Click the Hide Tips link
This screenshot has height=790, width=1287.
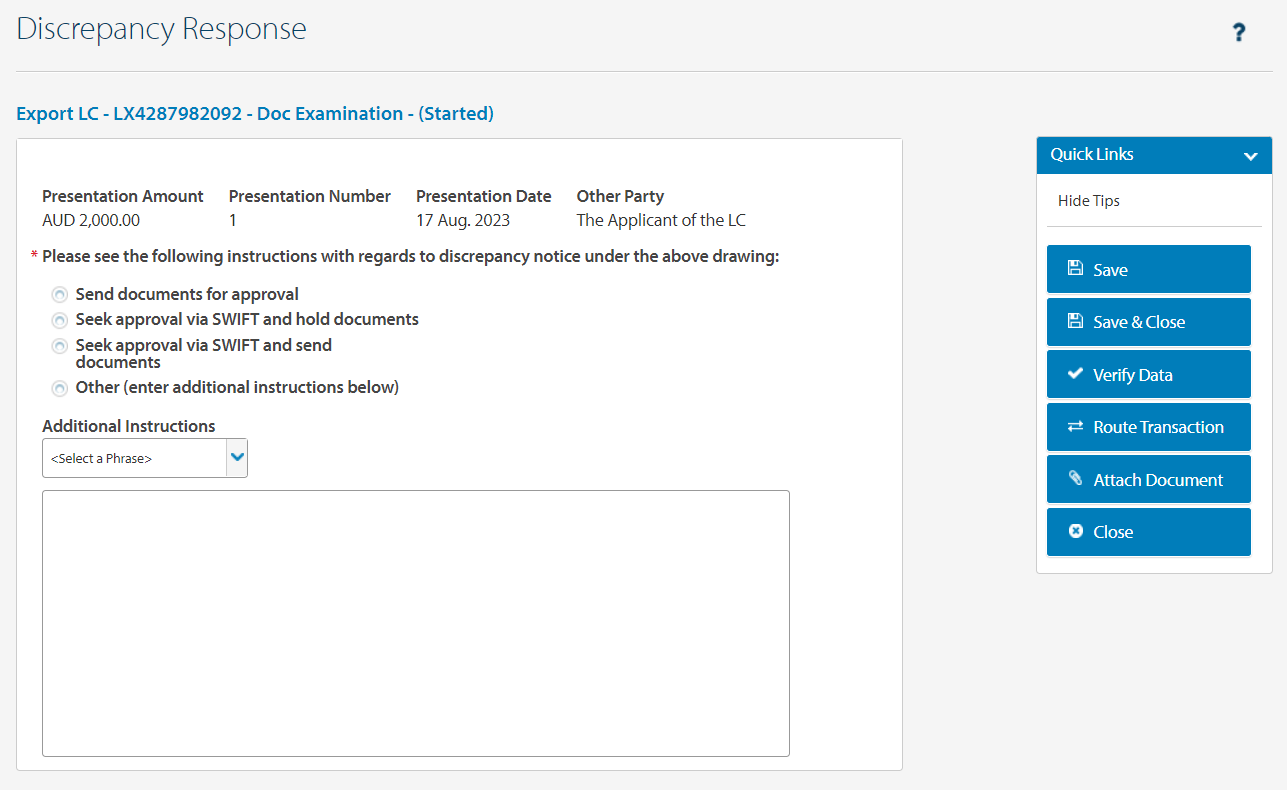pos(1088,201)
